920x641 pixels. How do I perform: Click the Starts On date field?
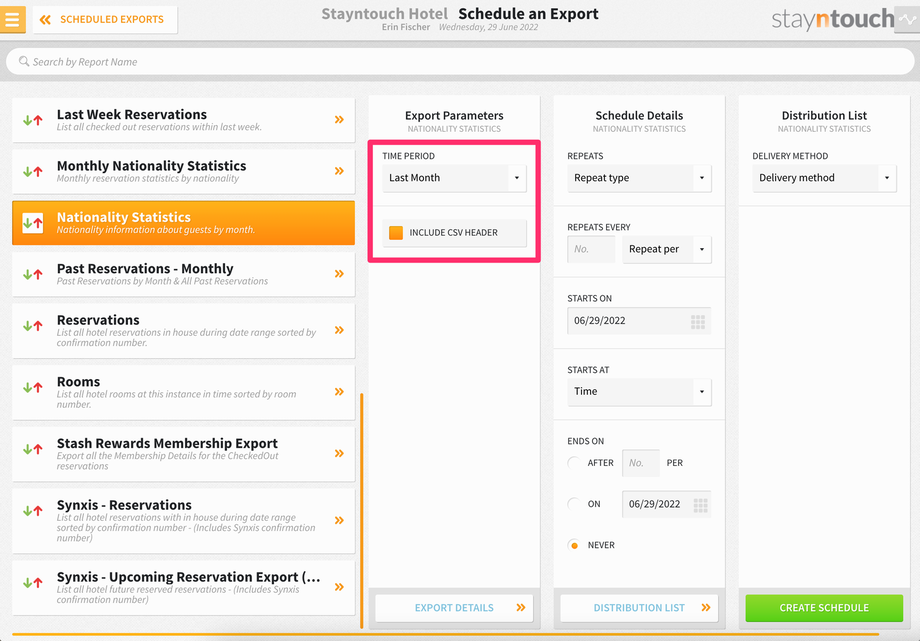(x=639, y=320)
